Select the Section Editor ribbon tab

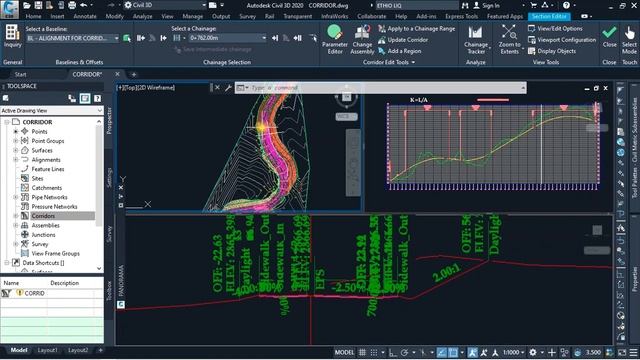[x=549, y=16]
